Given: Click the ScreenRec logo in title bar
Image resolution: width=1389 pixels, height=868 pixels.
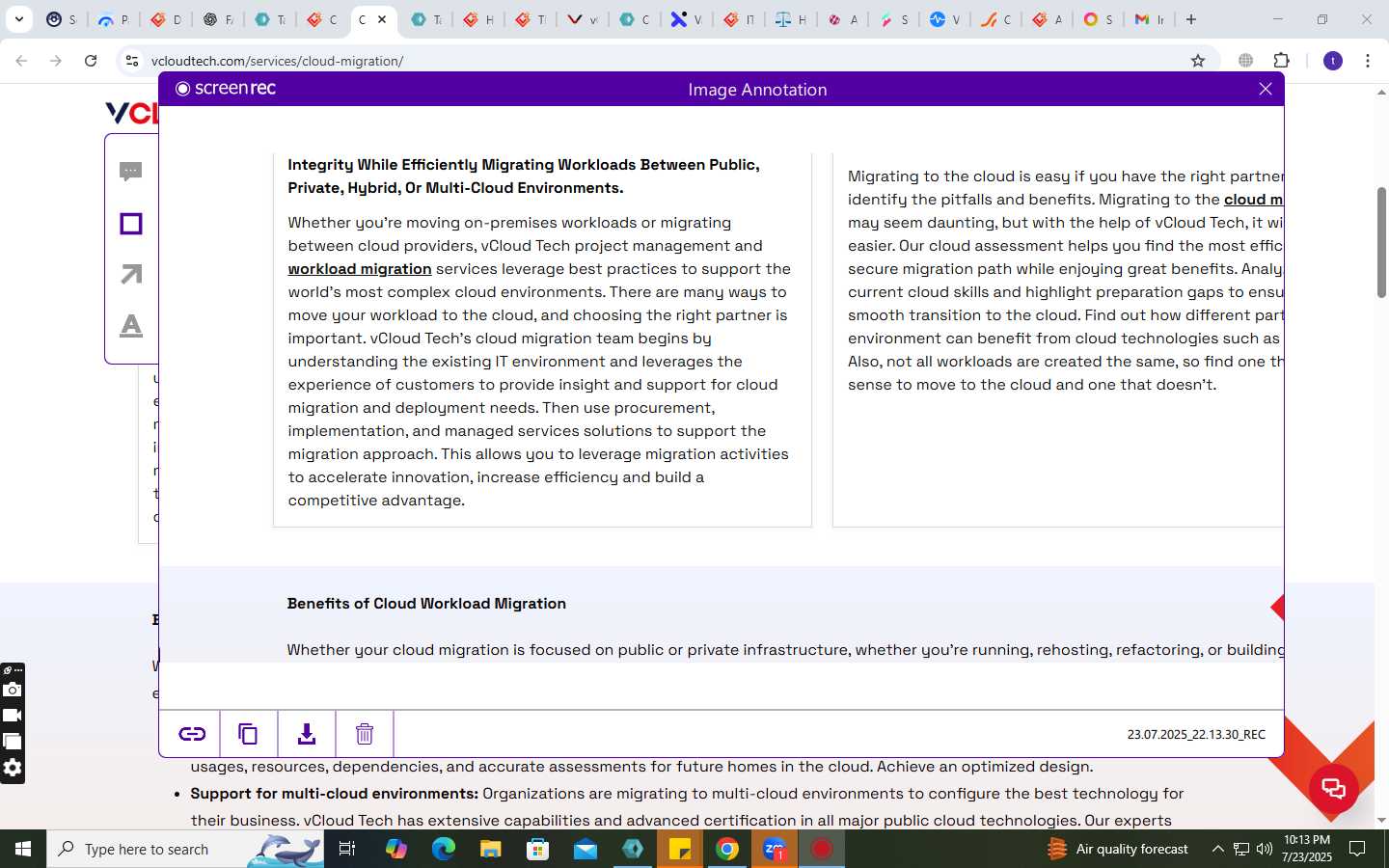Looking at the screenshot, I should click(226, 89).
